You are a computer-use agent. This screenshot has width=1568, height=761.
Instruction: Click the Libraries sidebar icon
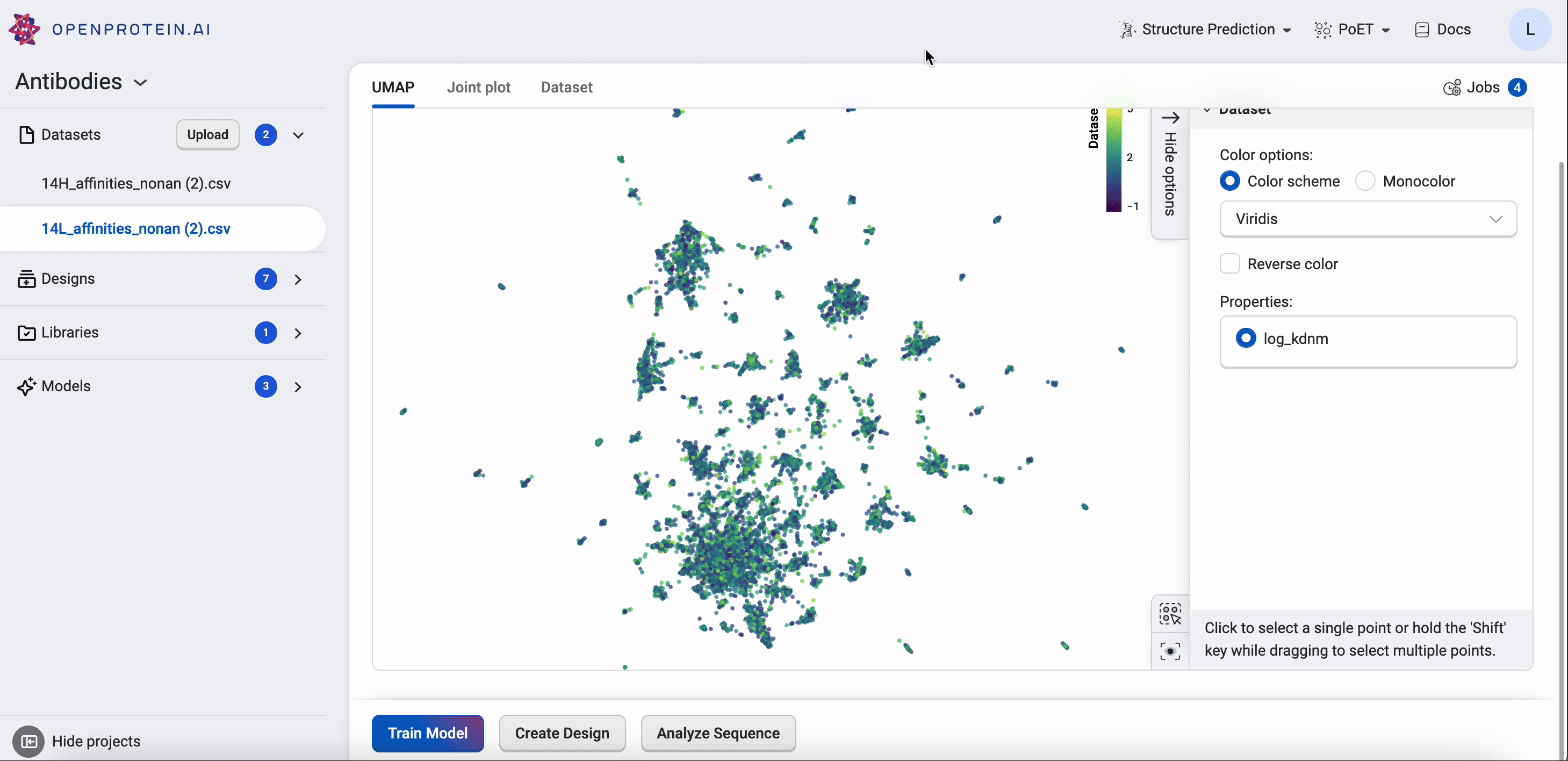point(27,333)
